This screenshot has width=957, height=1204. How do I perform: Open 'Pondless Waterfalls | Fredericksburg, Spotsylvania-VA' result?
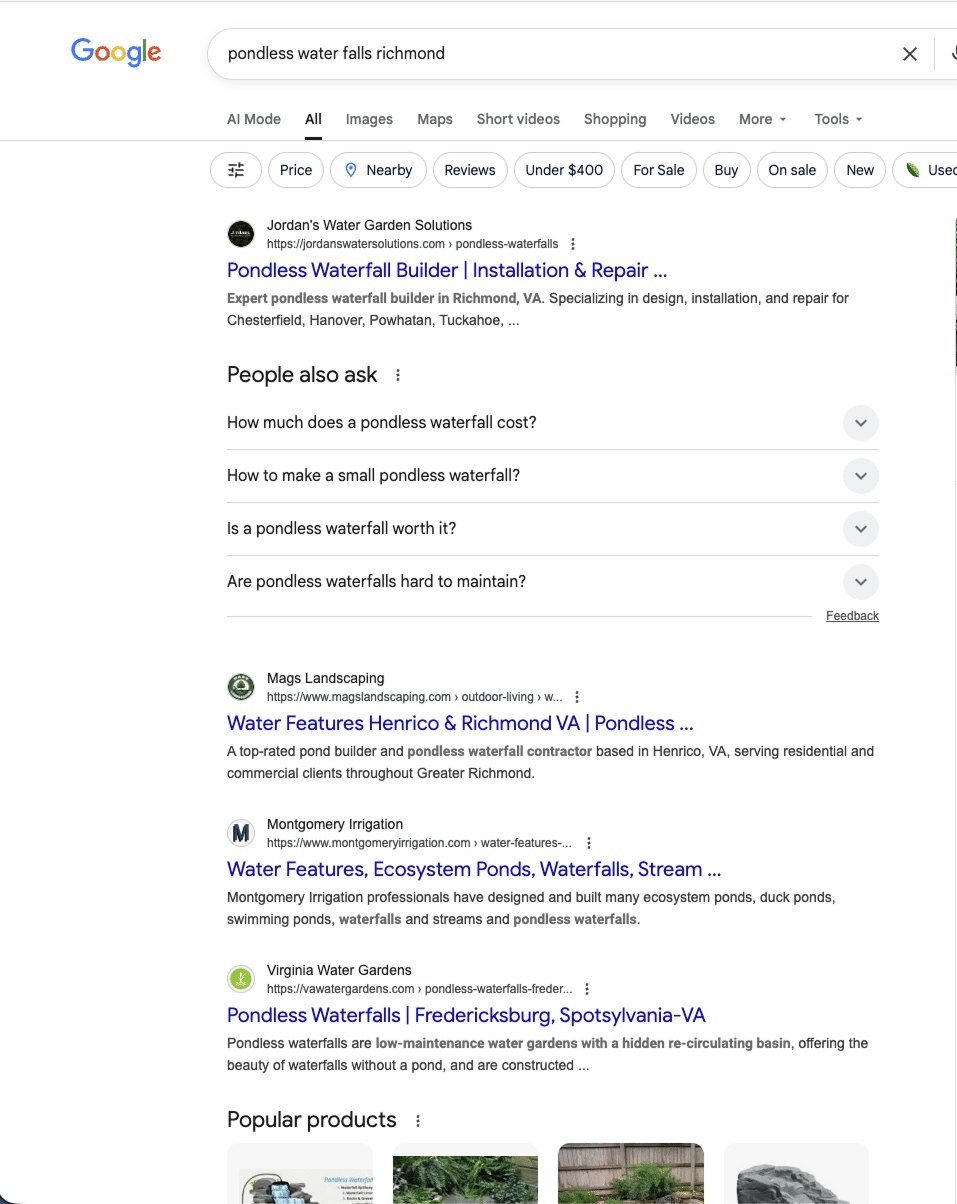[x=466, y=1015]
